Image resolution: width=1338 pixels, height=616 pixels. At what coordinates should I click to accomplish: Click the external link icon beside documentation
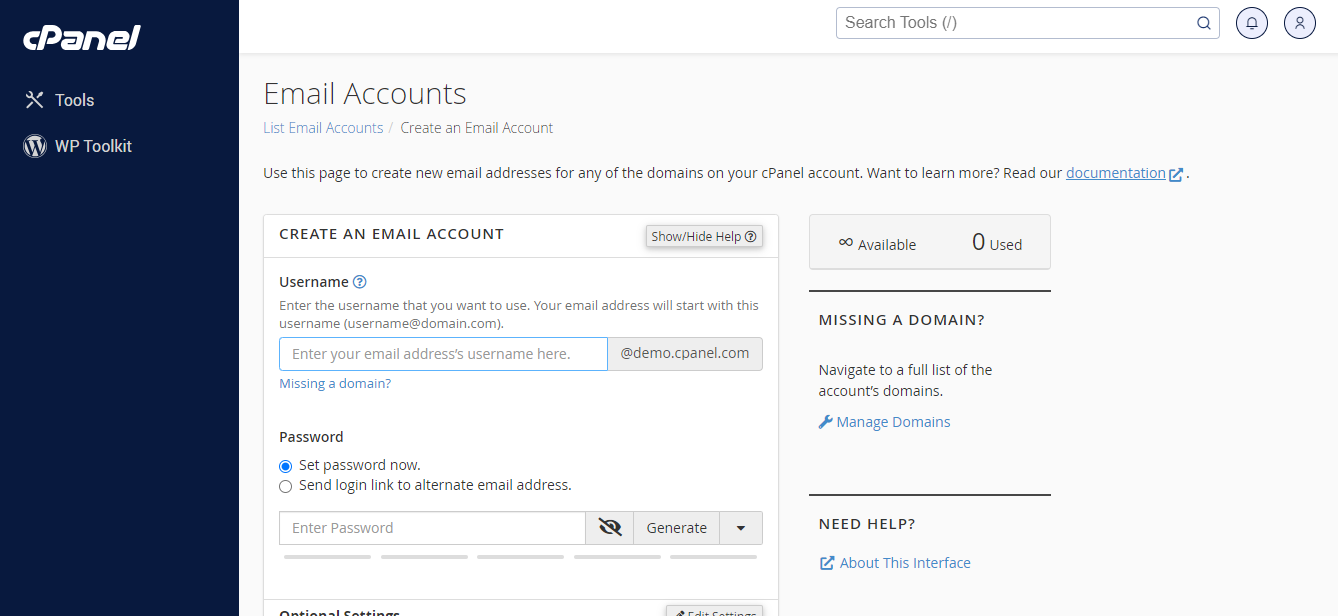tap(1177, 173)
